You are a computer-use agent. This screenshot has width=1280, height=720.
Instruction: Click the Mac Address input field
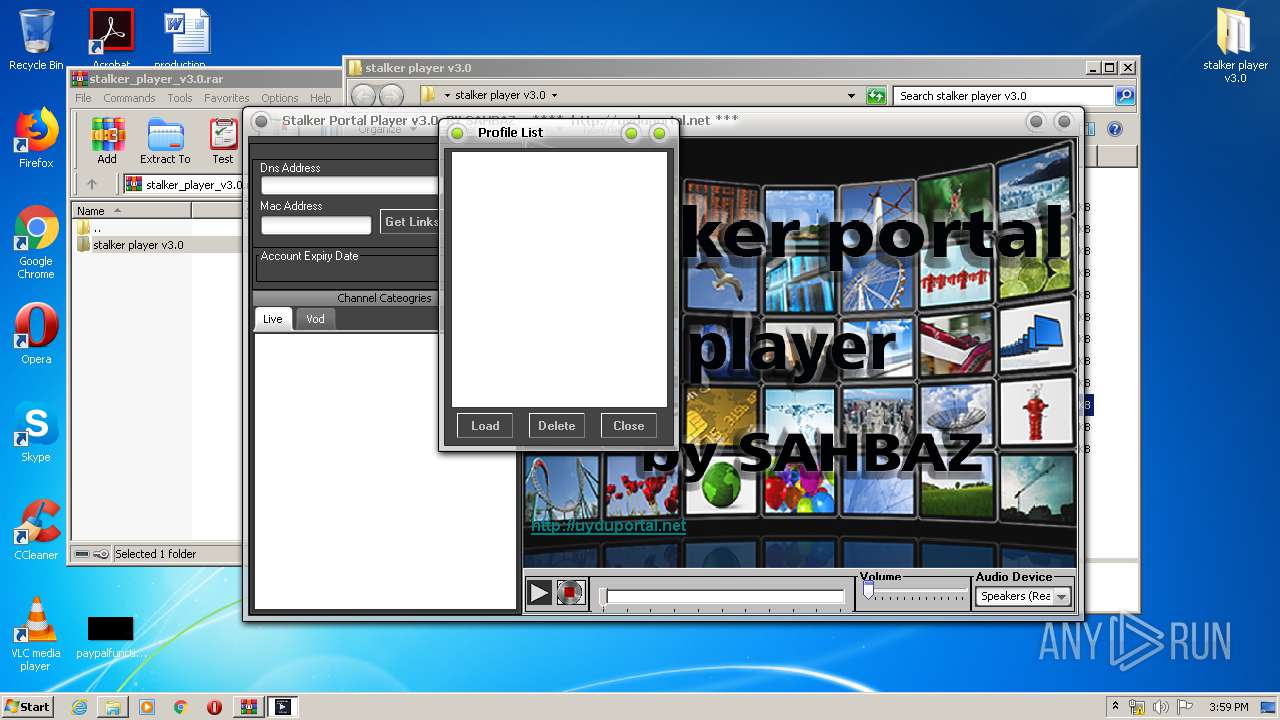(x=316, y=225)
